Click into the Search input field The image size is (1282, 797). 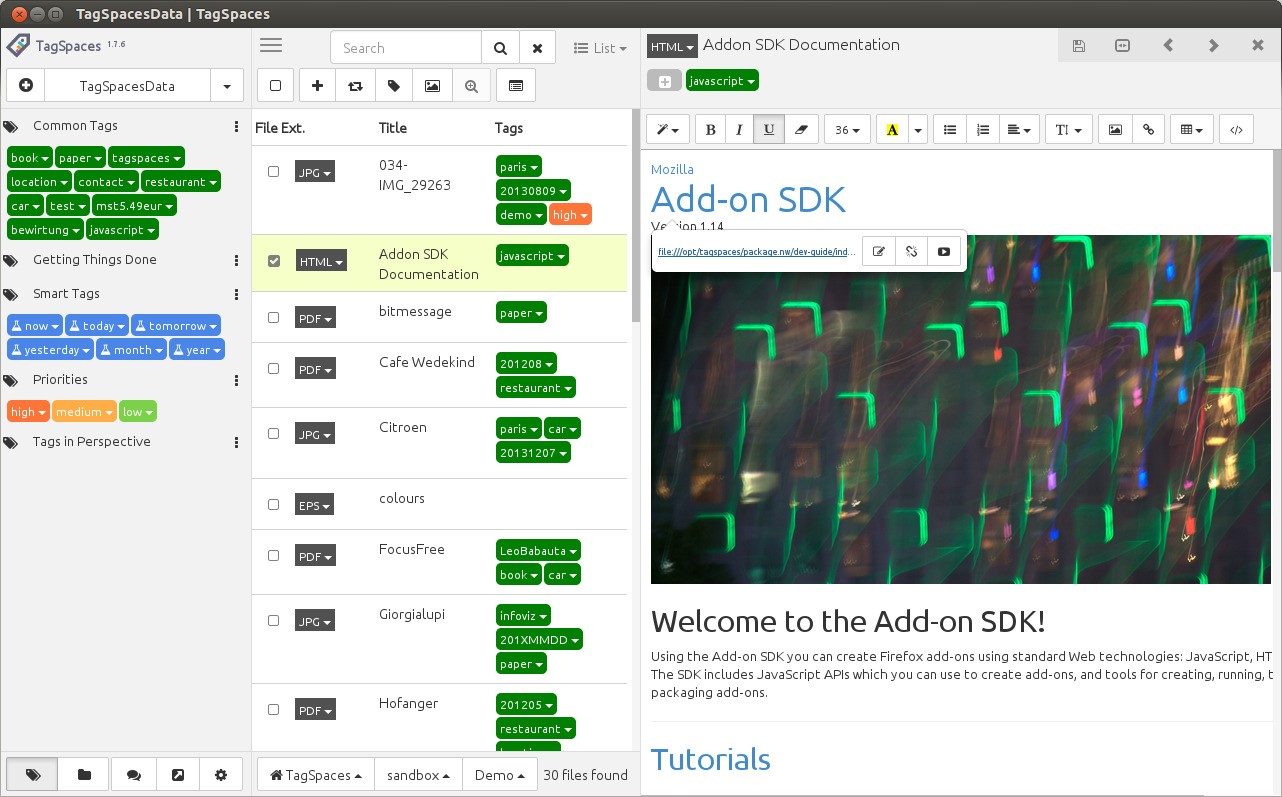406,48
